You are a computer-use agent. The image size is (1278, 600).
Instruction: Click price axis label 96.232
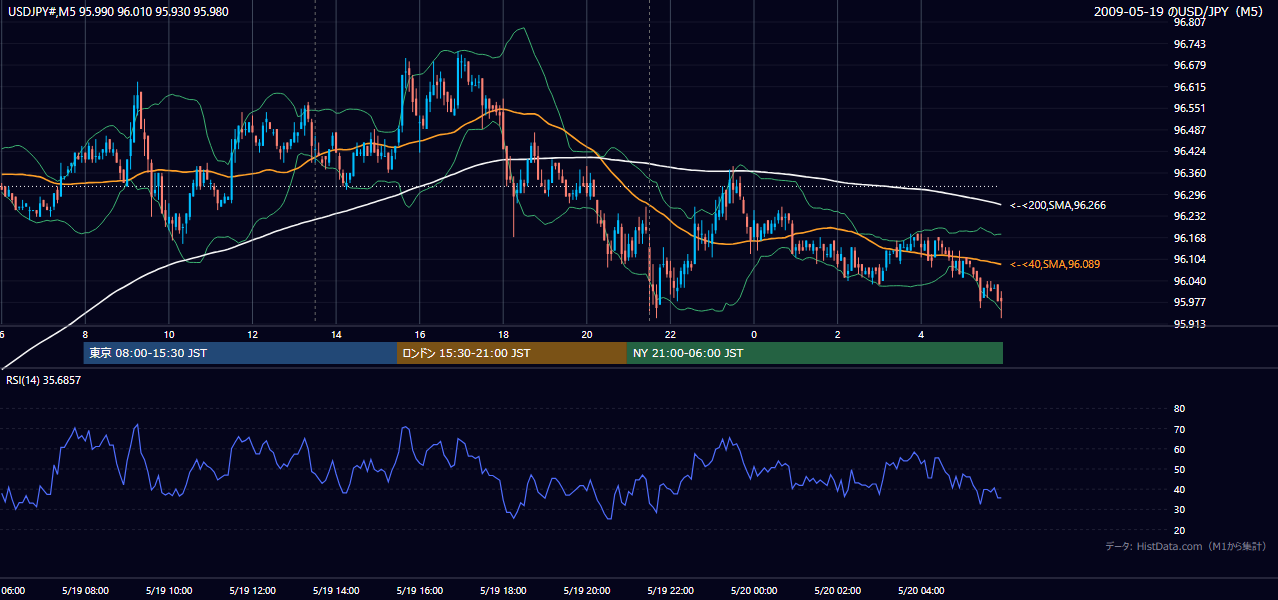[x=1190, y=216]
